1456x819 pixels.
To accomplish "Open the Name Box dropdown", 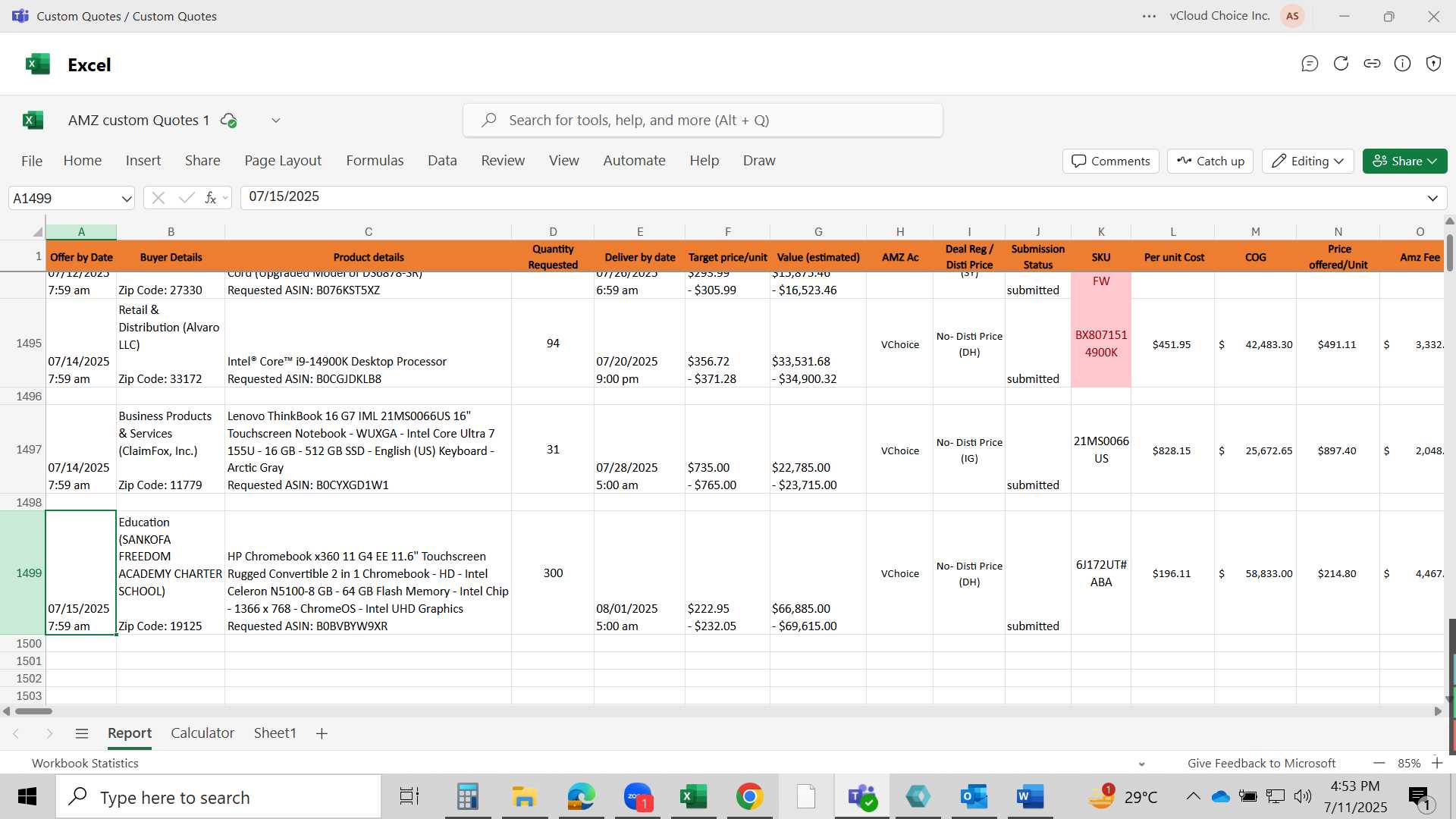I will click(x=126, y=199).
